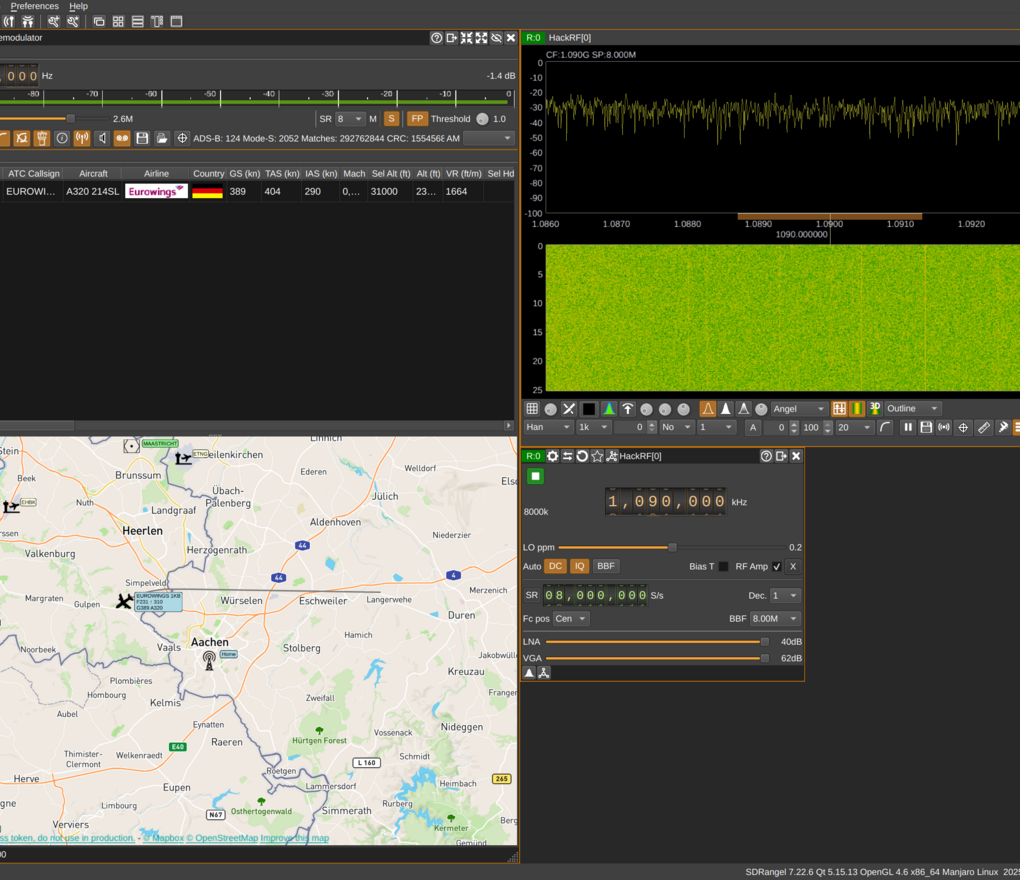Click the Country column header
1020x880 pixels.
coord(208,174)
